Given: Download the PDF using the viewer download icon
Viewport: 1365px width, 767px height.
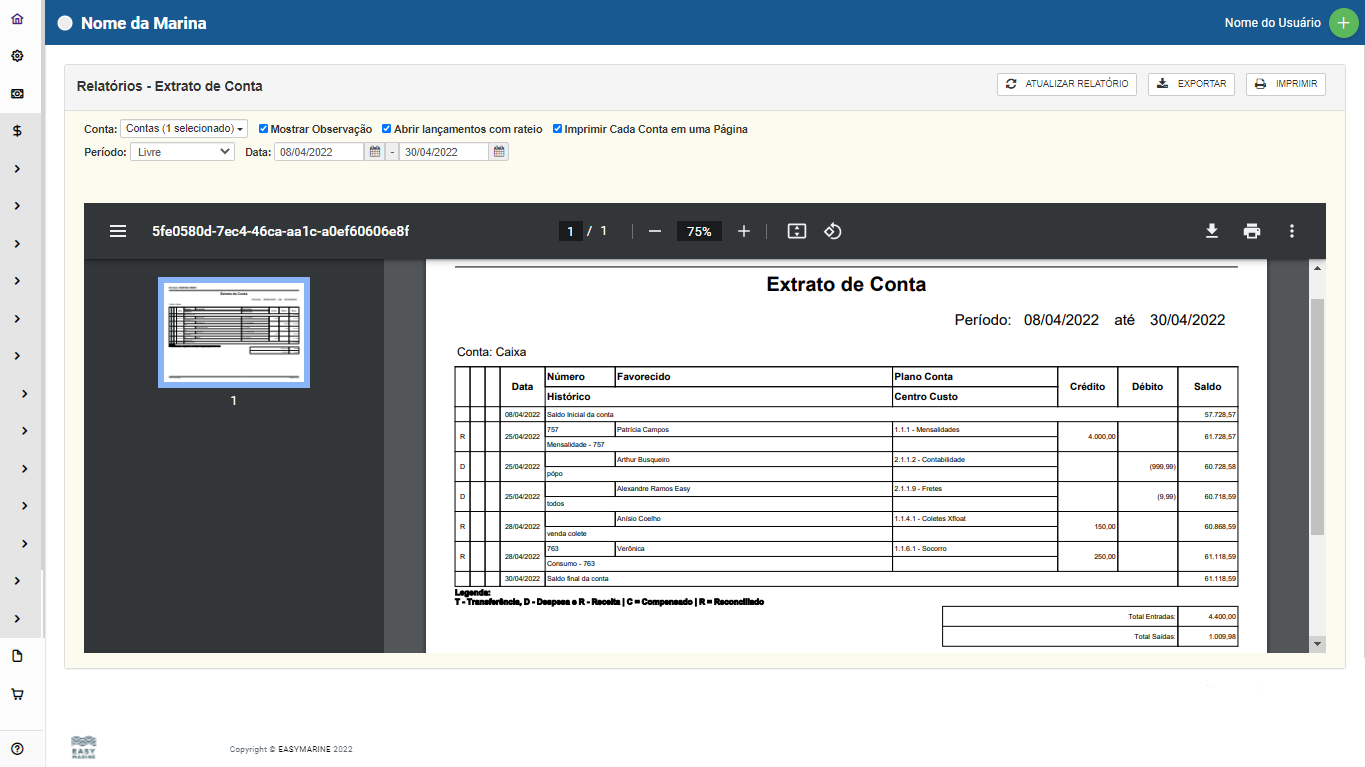Looking at the screenshot, I should click(1211, 231).
